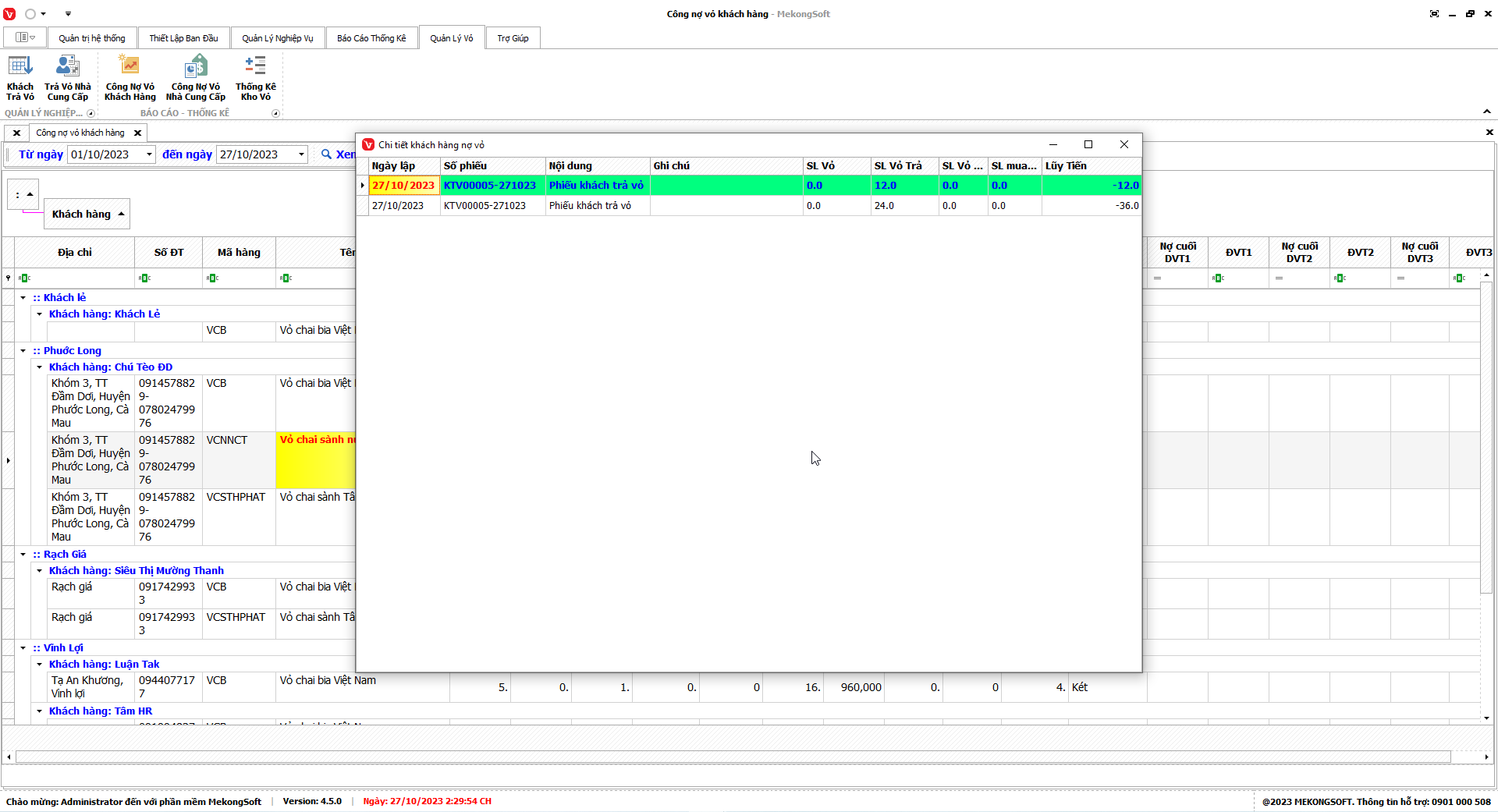The width and height of the screenshot is (1498, 812).
Task: Click the MekongSoft logo in the title bar
Action: point(9,14)
